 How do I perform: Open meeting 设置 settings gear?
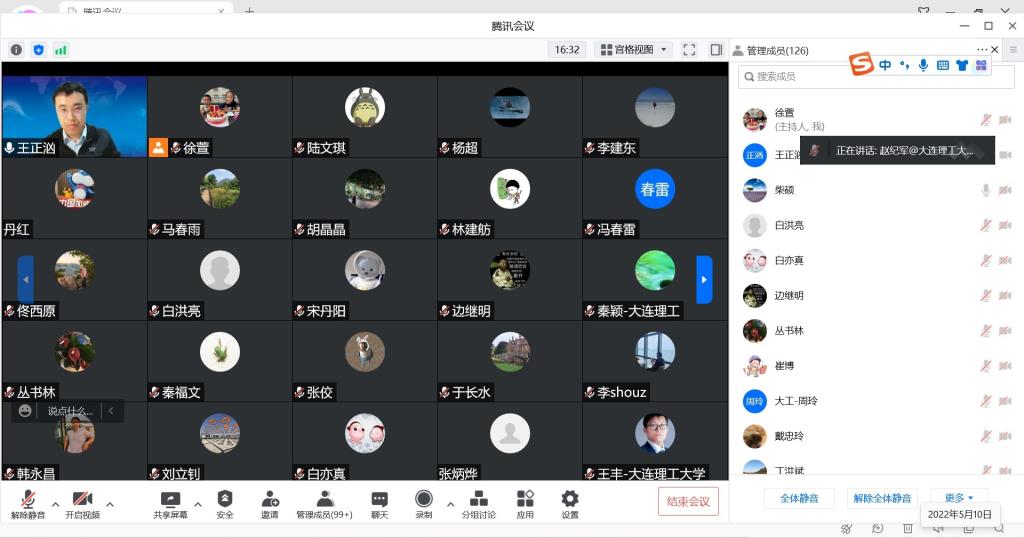point(570,503)
